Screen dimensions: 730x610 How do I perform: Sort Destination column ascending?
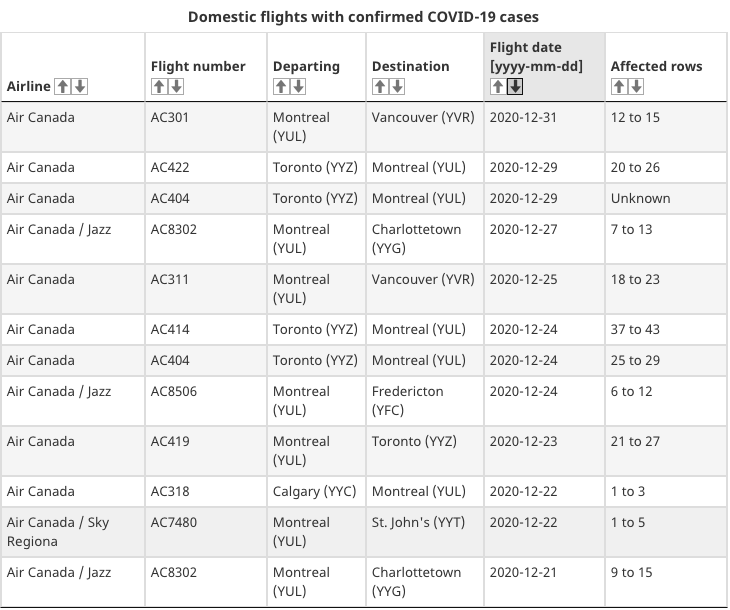(x=380, y=87)
